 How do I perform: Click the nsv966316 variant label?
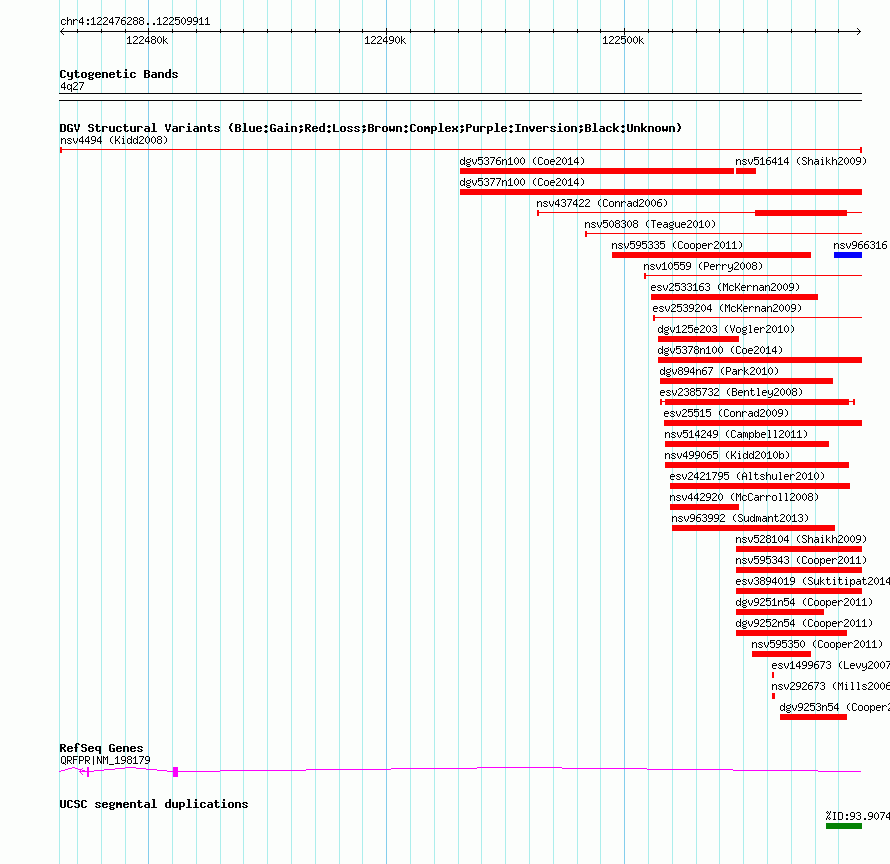coord(860,245)
